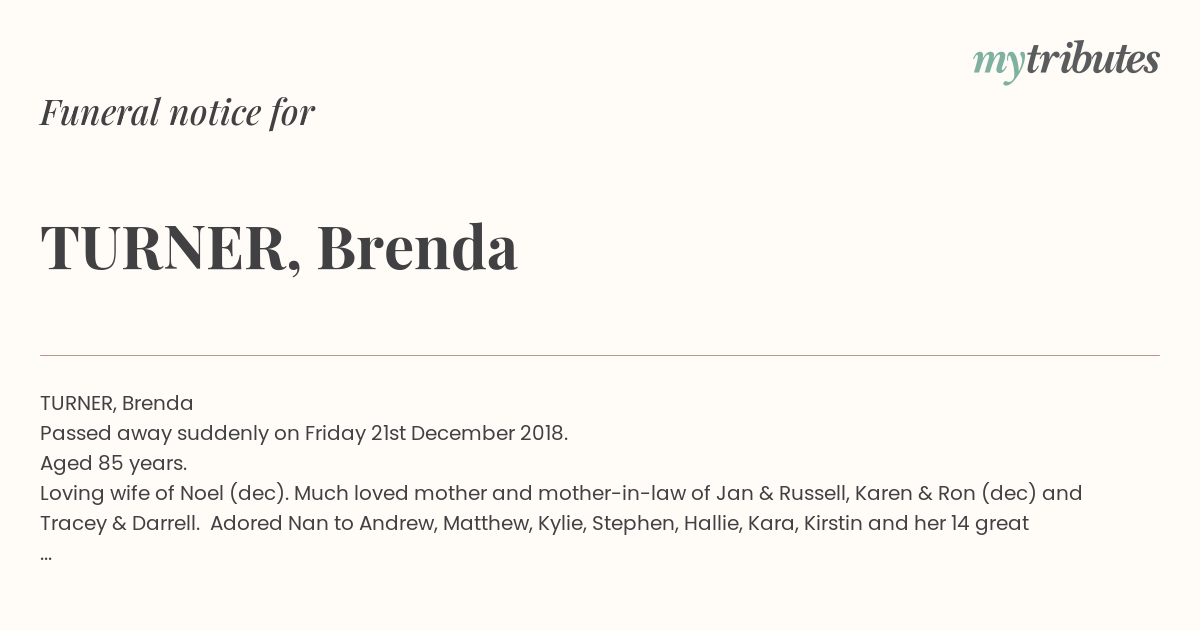The image size is (1200, 630).
Task: Click the names "Tracey & Darrell."
Action: [119, 523]
